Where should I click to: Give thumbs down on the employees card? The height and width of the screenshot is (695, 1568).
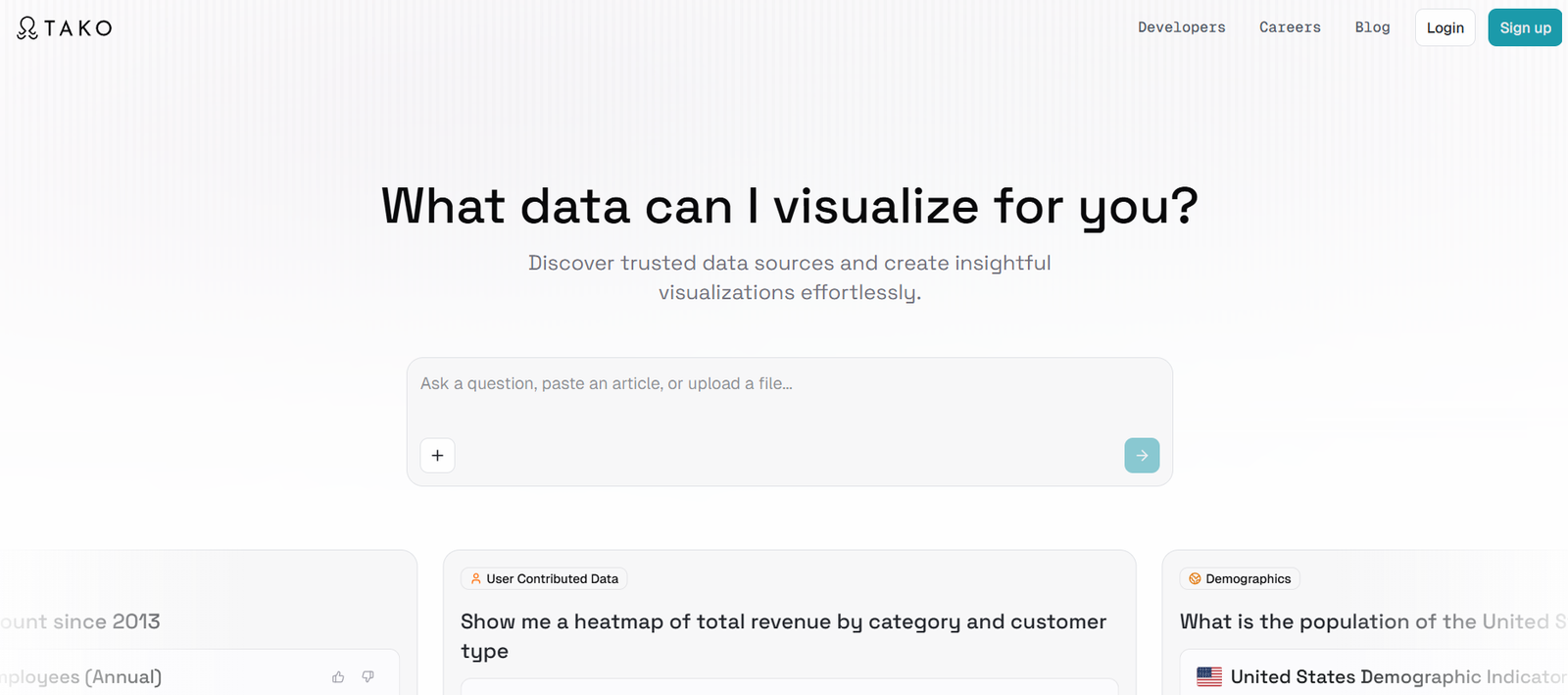coord(368,677)
